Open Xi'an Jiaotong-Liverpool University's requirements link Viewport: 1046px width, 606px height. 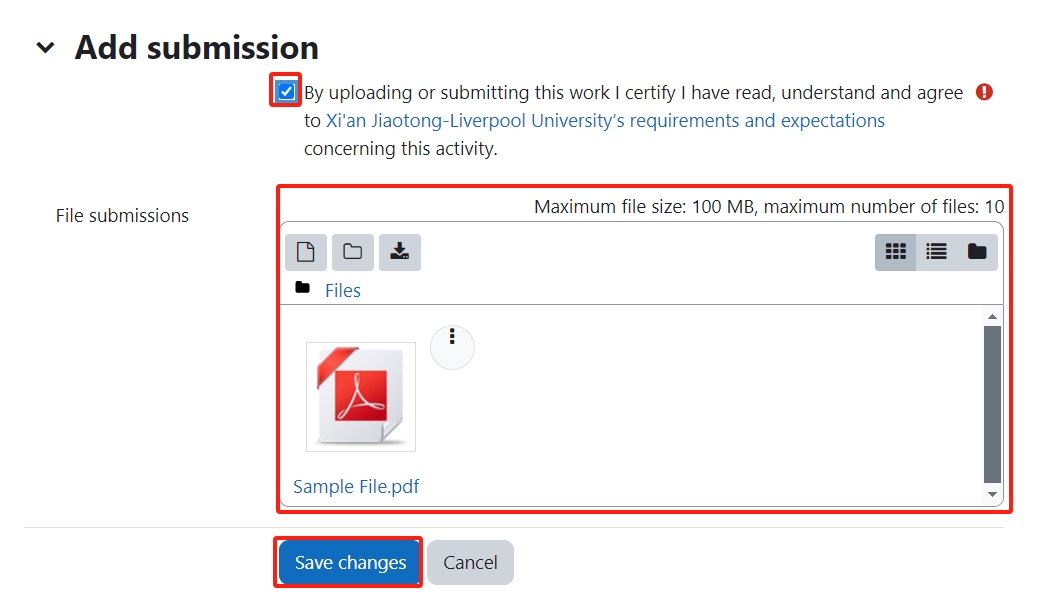[x=604, y=120]
